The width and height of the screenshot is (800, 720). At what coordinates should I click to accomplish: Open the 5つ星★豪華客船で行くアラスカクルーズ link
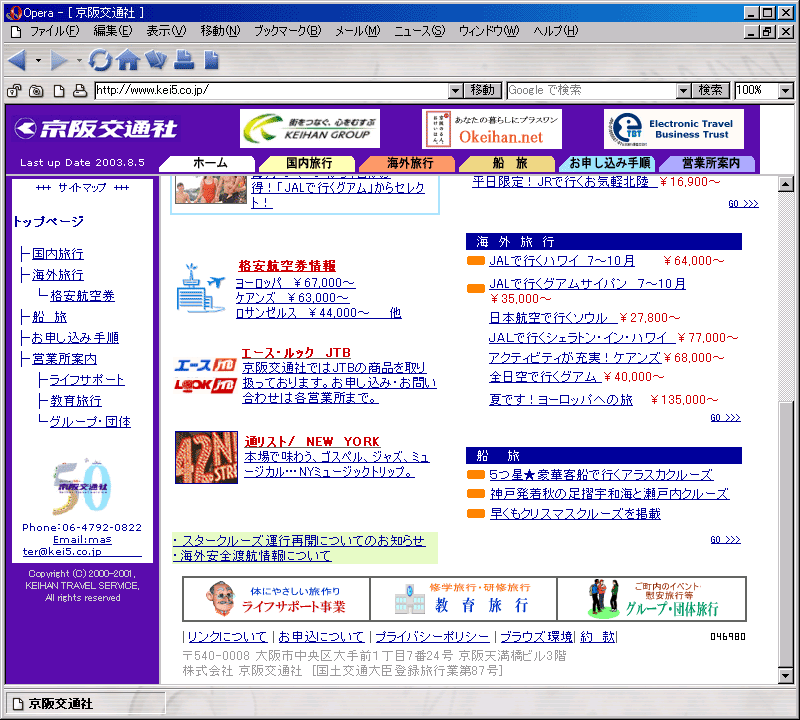coord(601,475)
